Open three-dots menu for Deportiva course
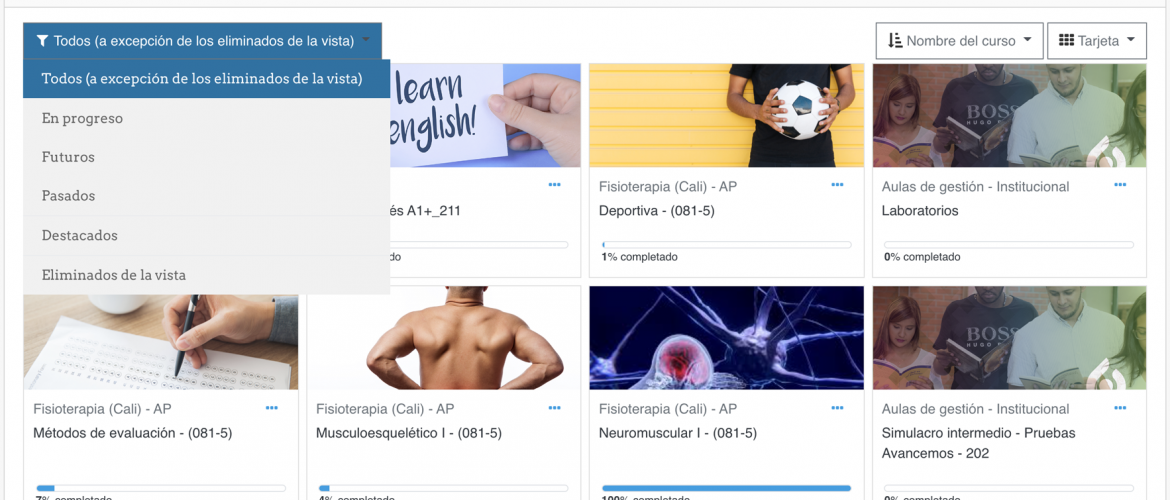1170x500 pixels. [x=837, y=184]
